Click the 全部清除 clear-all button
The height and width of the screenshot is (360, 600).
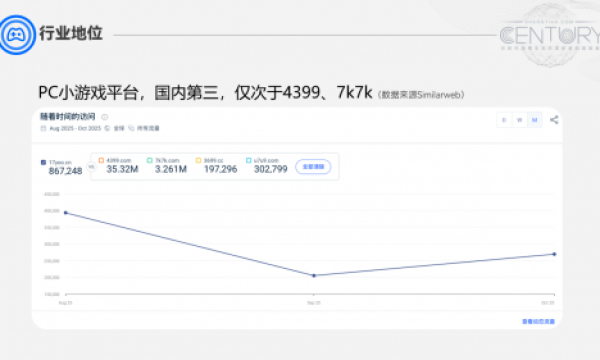[x=313, y=167]
